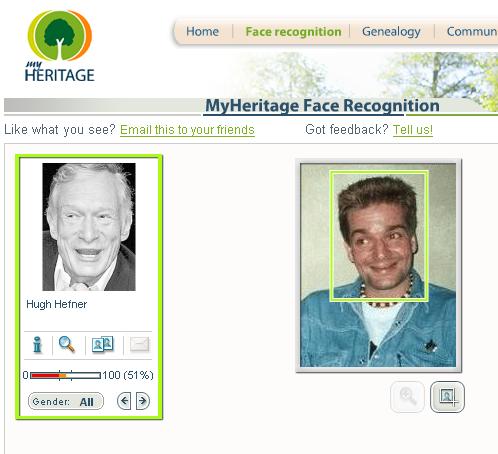Show next match with the right arrow
Viewport: 498px width, 454px height.
143,401
